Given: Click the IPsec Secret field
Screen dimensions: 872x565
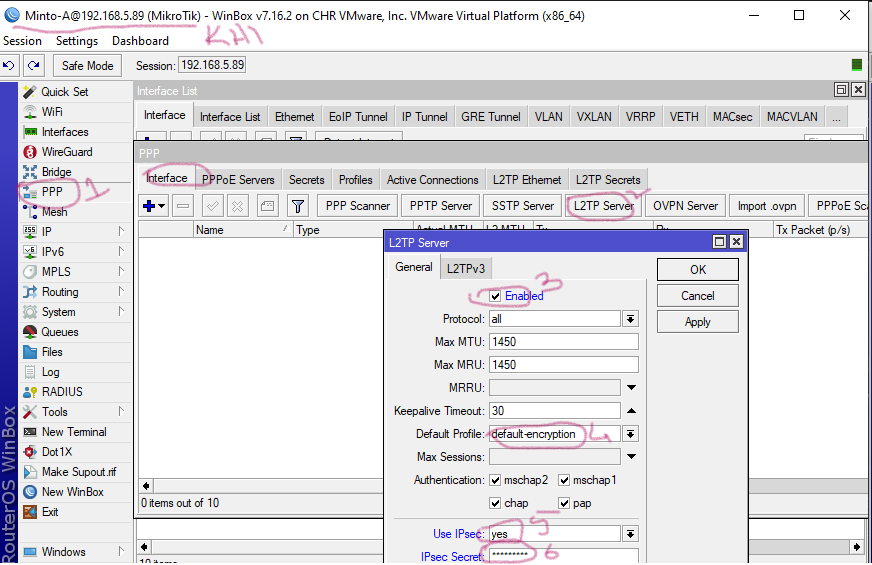Looking at the screenshot, I should (563, 555).
